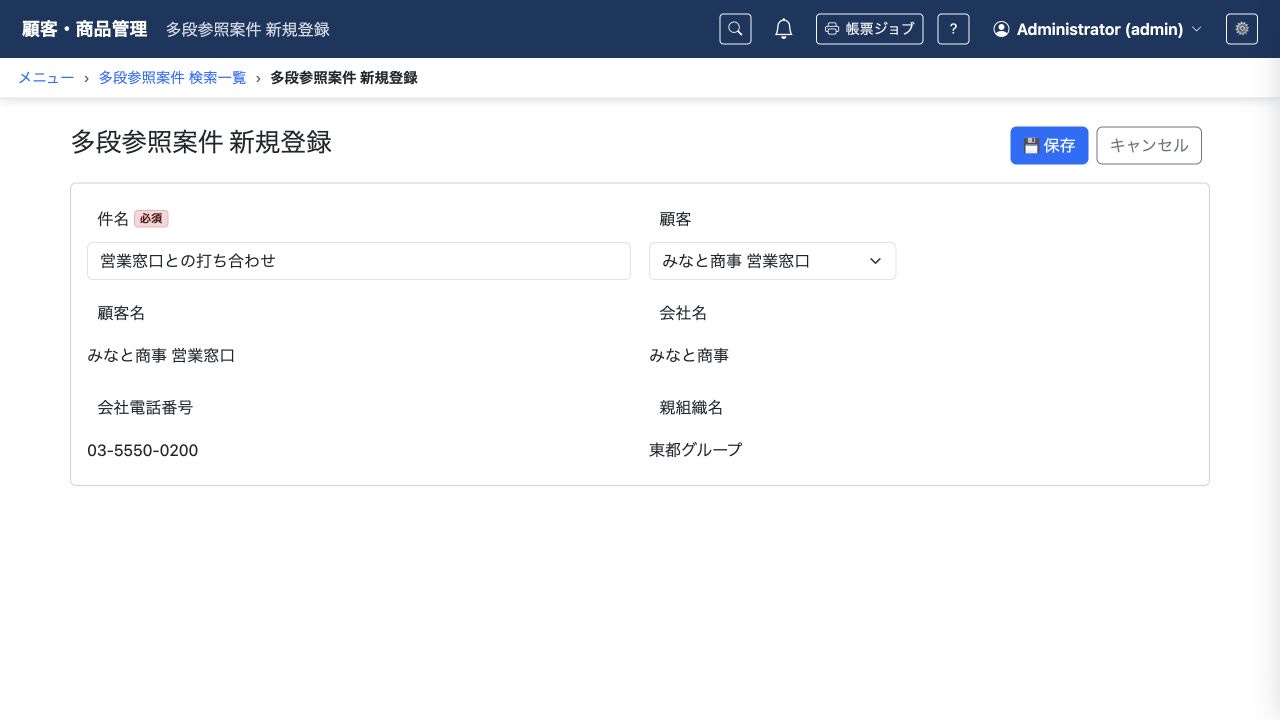Open the 顧客 dropdown selector
Screen dimensions: 1280x720
(772, 261)
